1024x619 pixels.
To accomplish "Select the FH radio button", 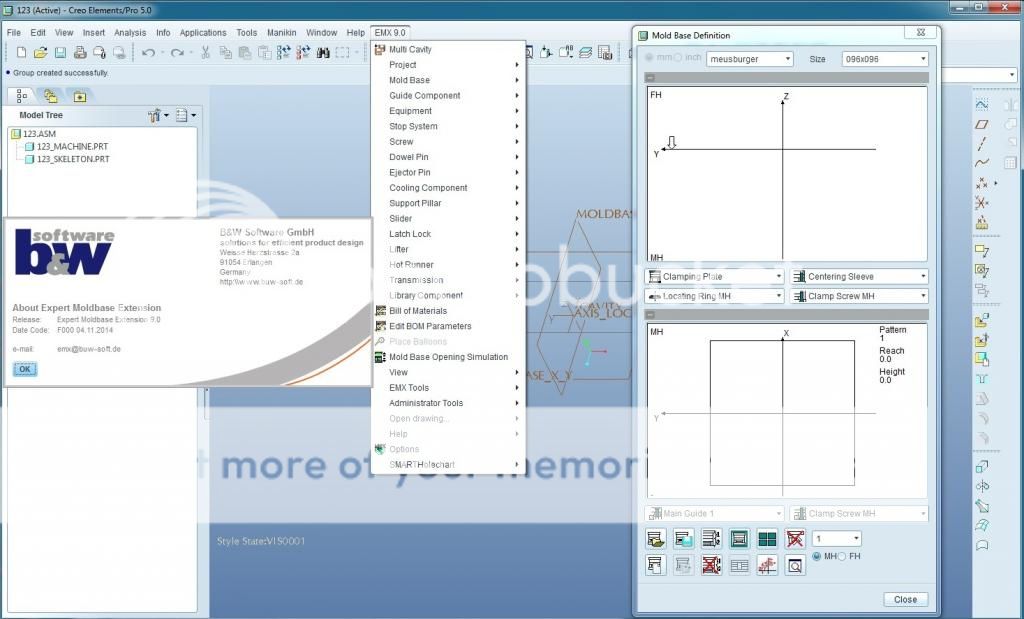I will 842,556.
